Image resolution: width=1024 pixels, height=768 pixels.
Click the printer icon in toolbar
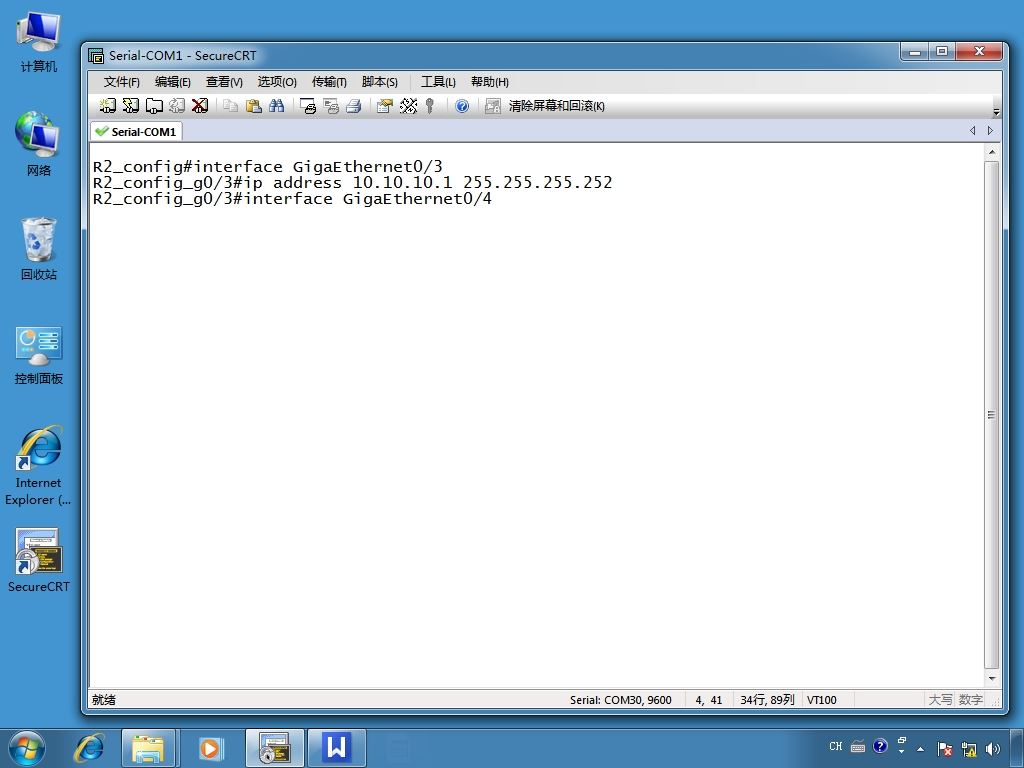[354, 106]
